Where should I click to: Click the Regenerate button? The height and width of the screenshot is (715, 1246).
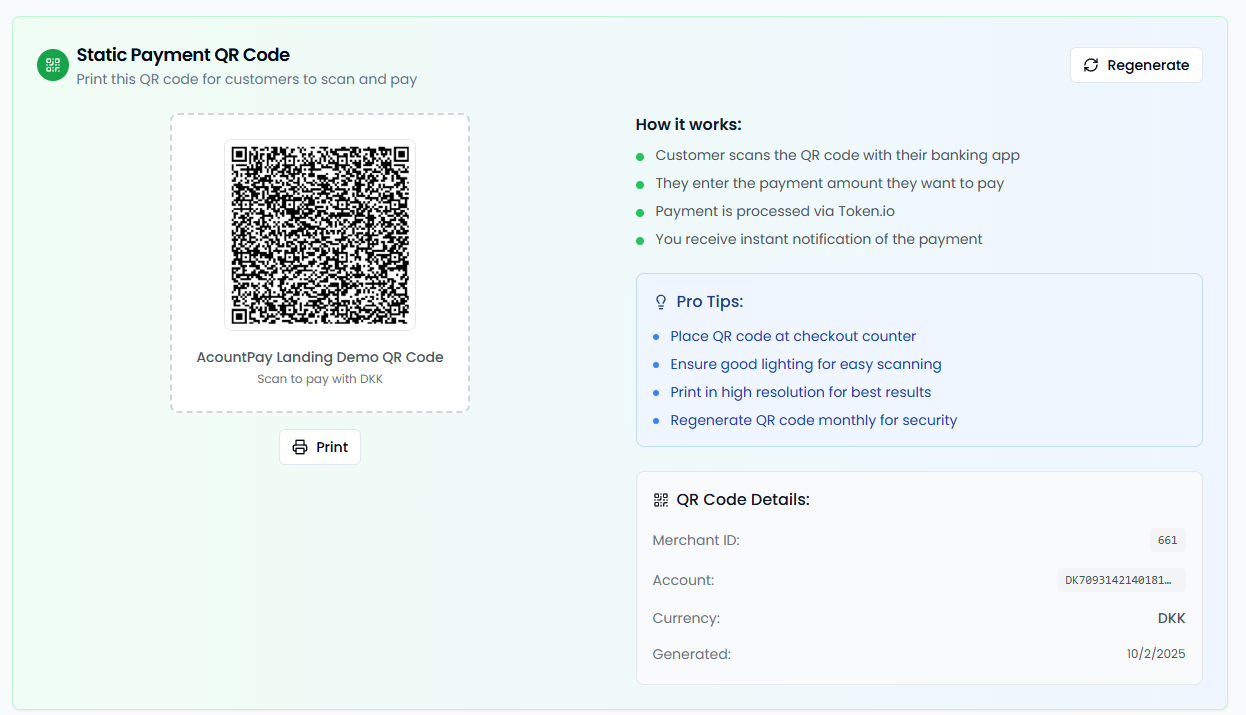(1136, 64)
